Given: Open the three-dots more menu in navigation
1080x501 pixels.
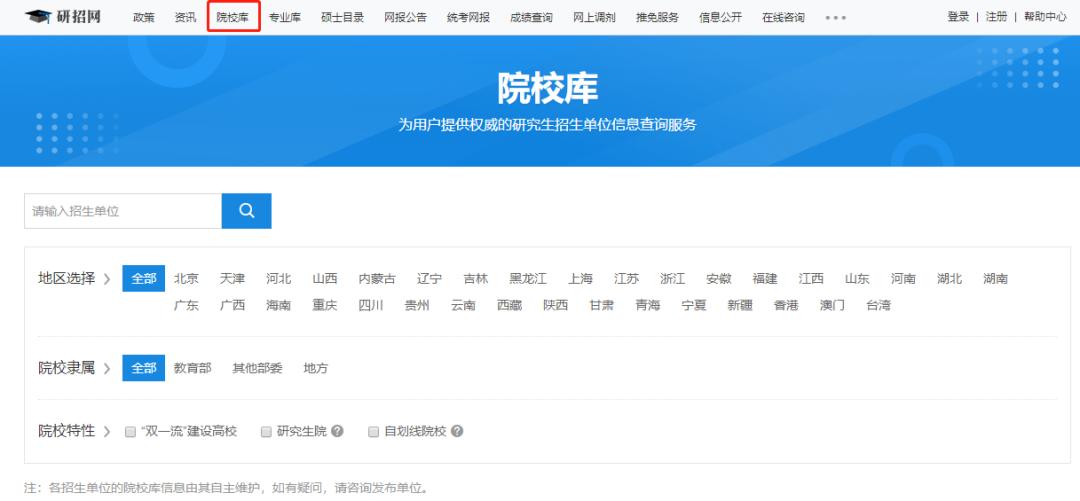Looking at the screenshot, I should point(835,18).
